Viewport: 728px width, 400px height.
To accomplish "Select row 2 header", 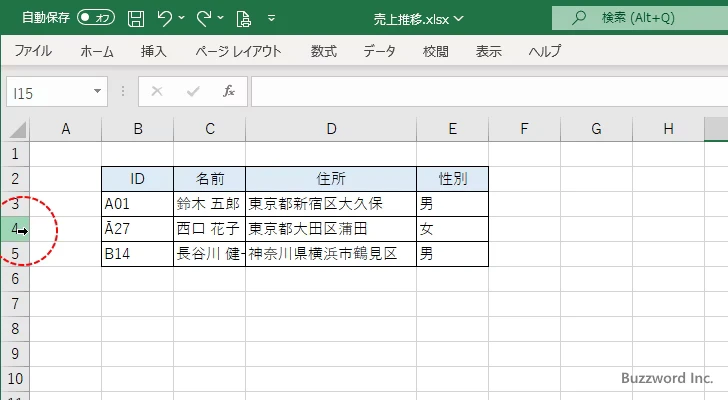I will pyautogui.click(x=15, y=179).
